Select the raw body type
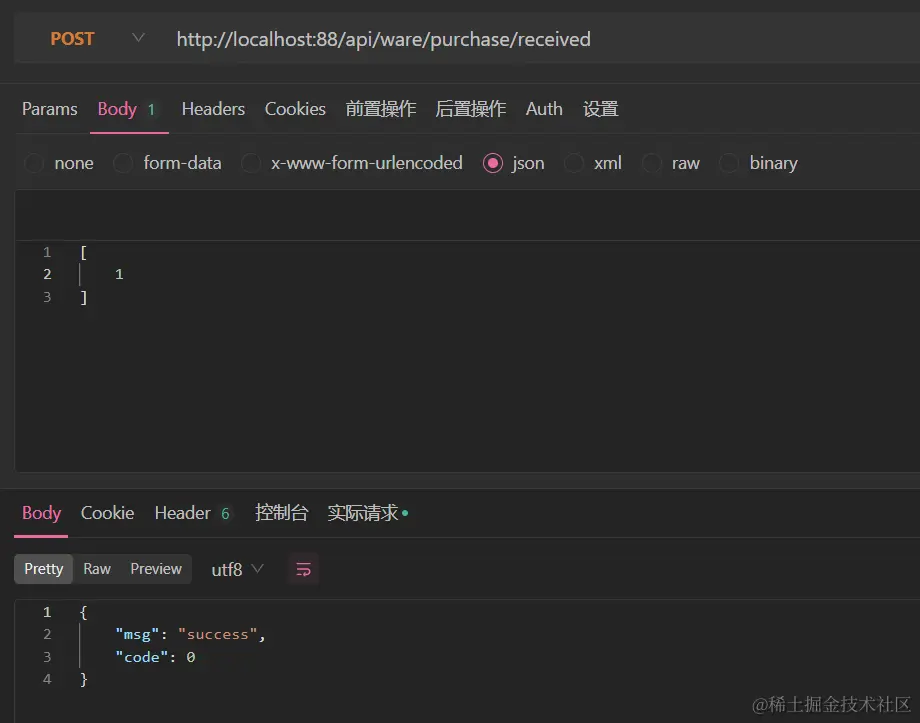 coord(671,163)
